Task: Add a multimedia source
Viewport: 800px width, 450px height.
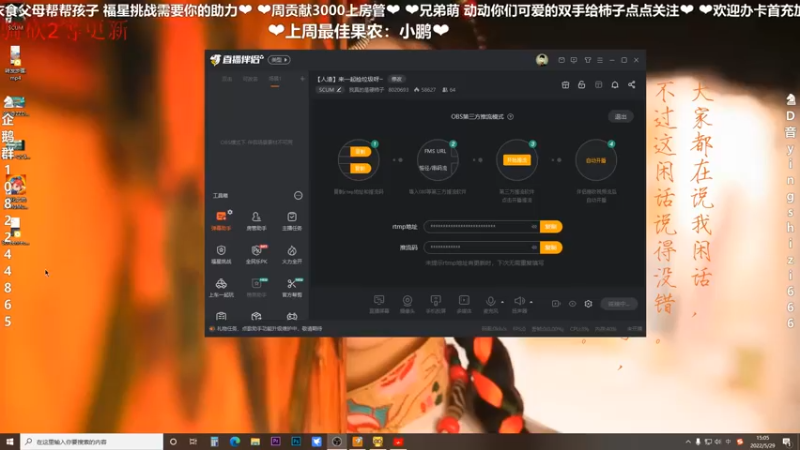Action: [464, 304]
